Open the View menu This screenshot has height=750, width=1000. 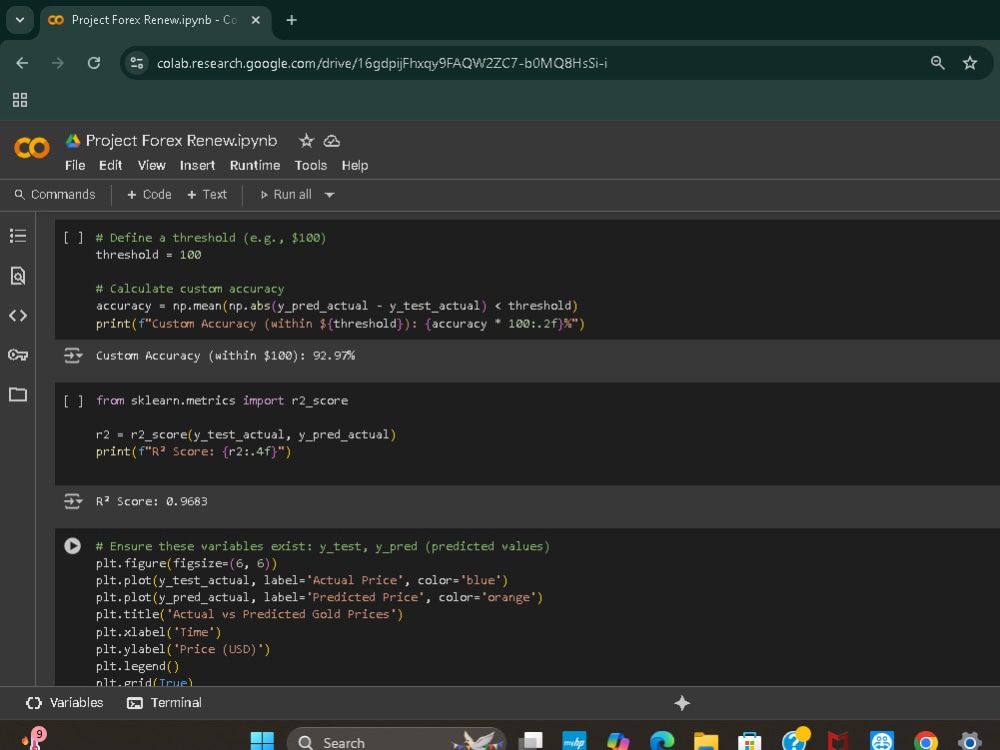(152, 165)
